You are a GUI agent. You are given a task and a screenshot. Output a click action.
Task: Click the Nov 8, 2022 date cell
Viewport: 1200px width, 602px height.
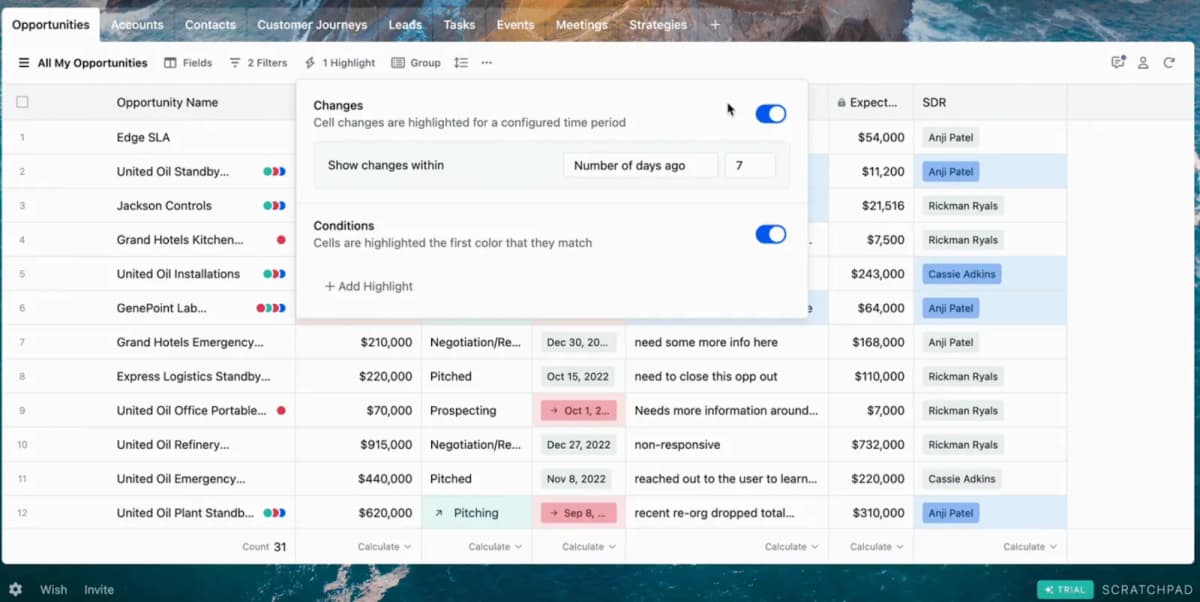tap(578, 479)
